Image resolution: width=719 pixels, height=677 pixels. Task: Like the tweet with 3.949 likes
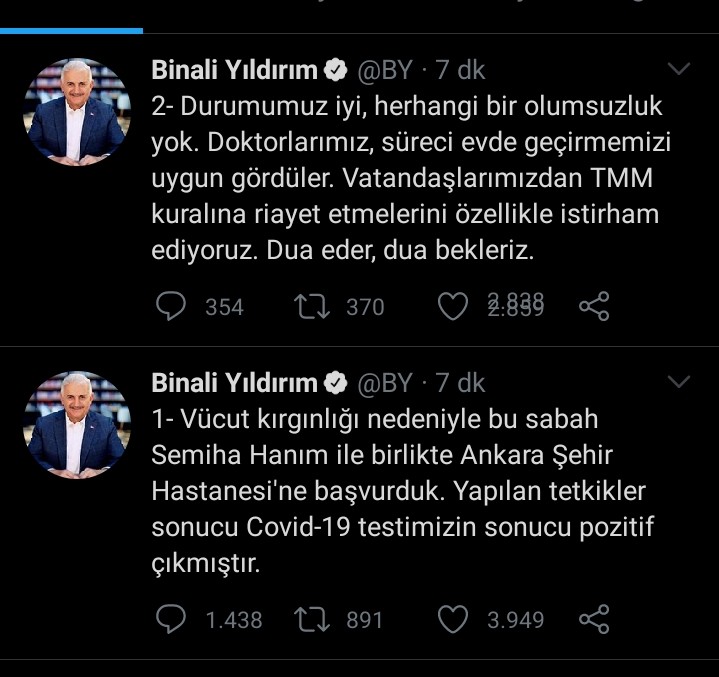pyautogui.click(x=453, y=620)
